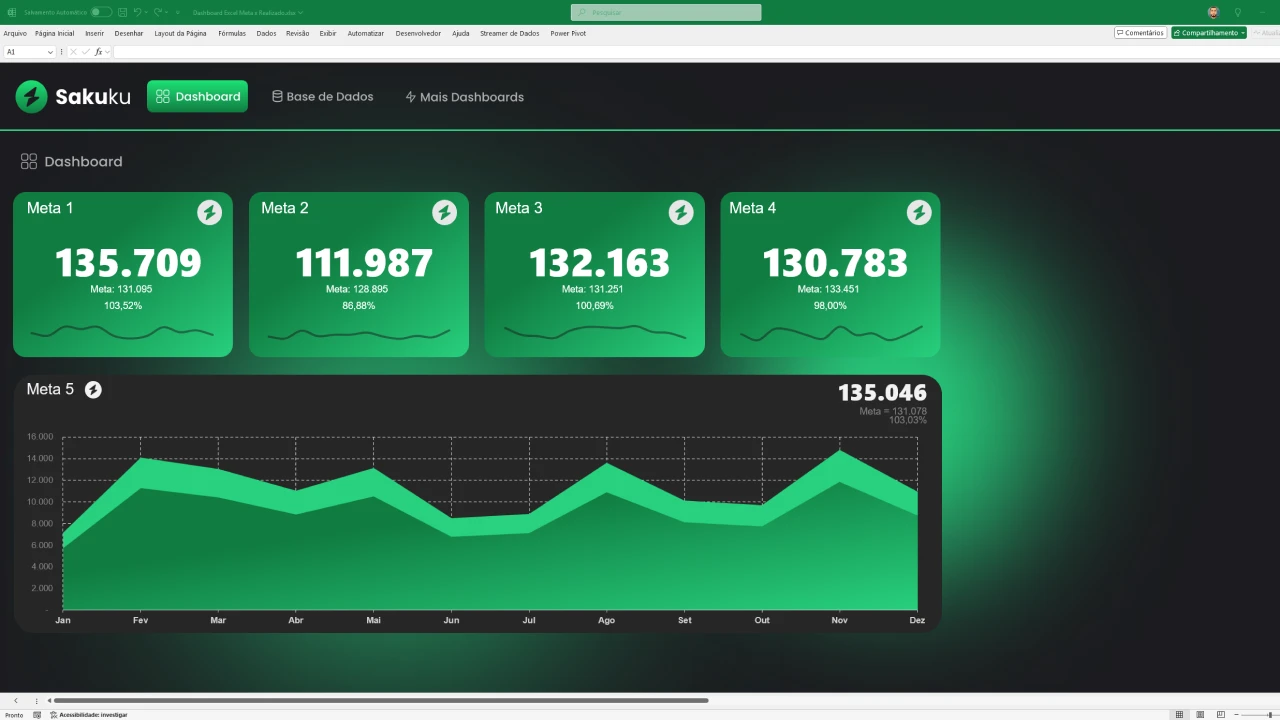Open the user profile avatar
The height and width of the screenshot is (720, 1280).
[1213, 12]
